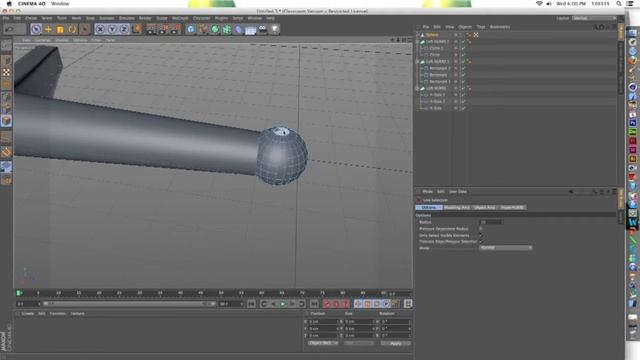This screenshot has width=640, height=360.
Task: Switch to Polygons mode in left palette
Action: point(6,120)
